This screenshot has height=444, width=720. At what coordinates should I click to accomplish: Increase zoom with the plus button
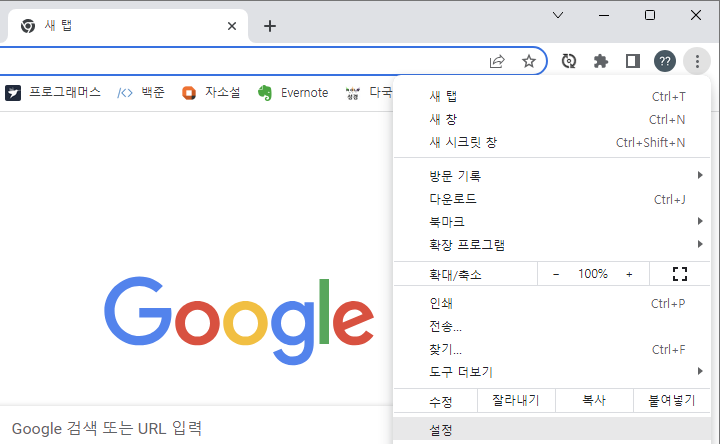pos(629,274)
